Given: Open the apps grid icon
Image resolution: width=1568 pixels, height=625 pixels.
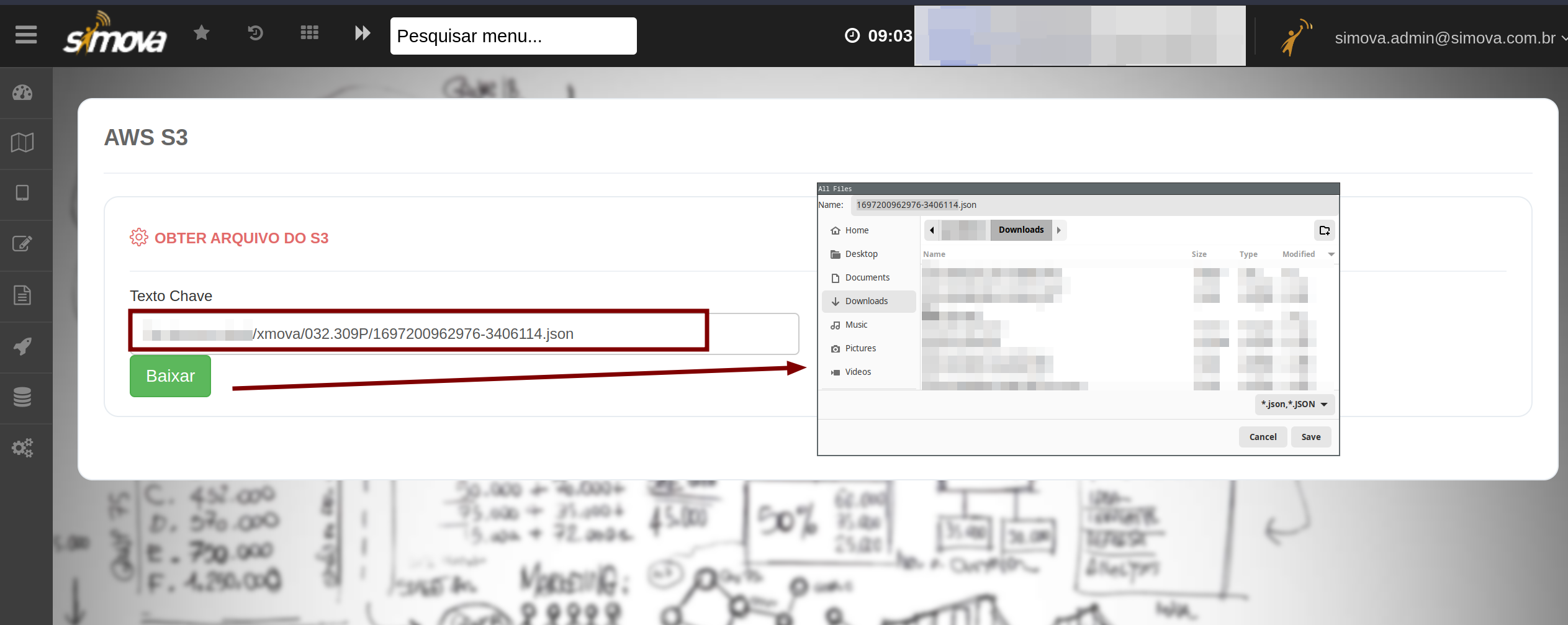Looking at the screenshot, I should pos(309,33).
